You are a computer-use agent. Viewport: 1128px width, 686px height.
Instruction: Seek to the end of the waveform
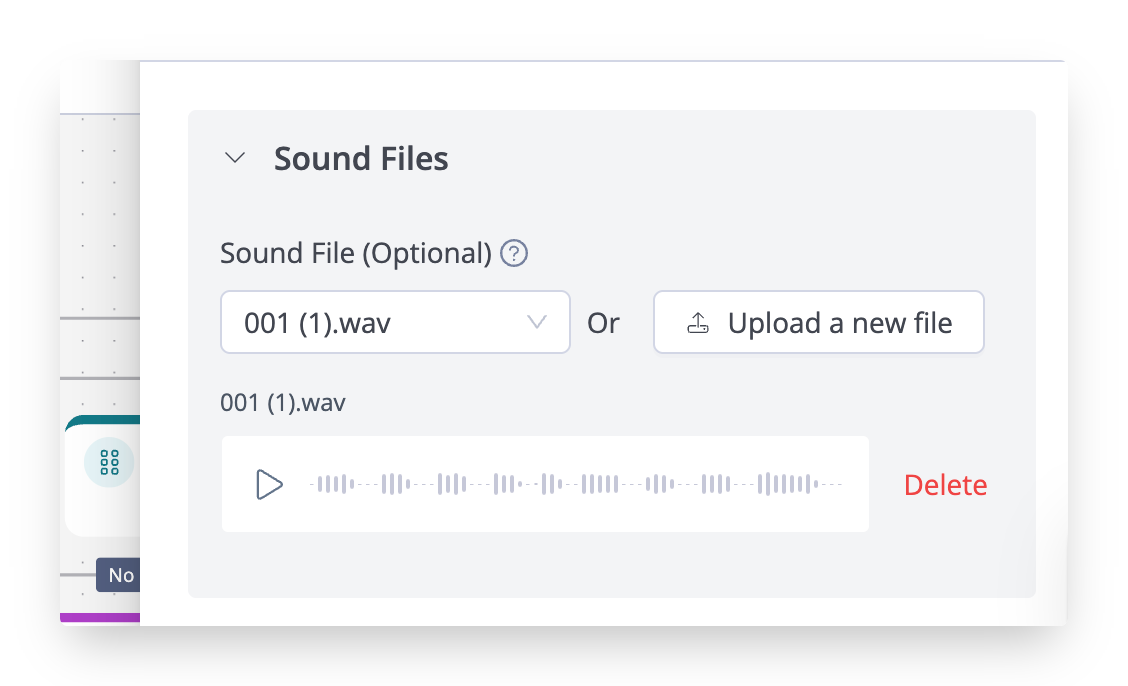coord(840,484)
